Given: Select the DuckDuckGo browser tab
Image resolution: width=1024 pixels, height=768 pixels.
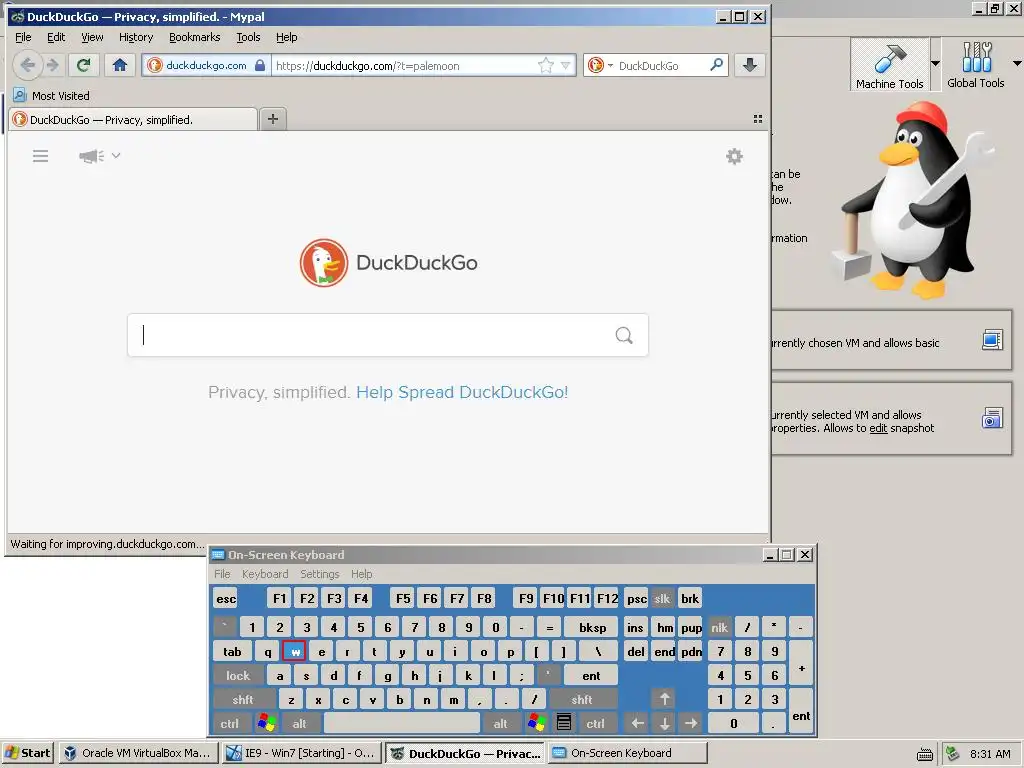Looking at the screenshot, I should (134, 120).
